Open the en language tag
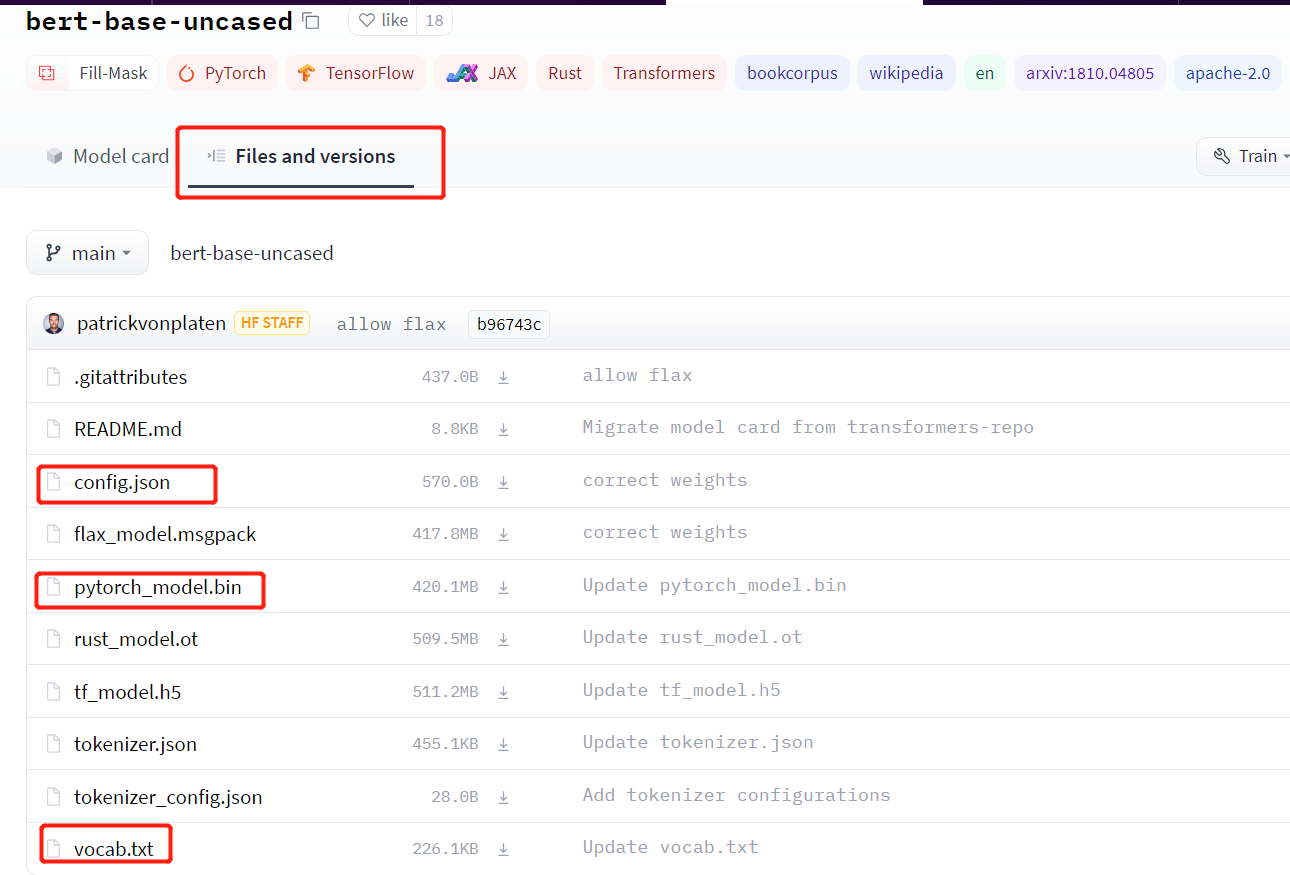The height and width of the screenshot is (875, 1290). coord(985,73)
